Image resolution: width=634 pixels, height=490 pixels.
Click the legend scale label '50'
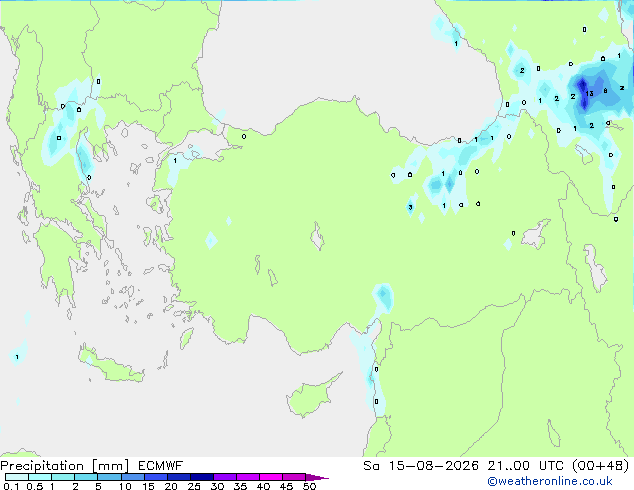[309, 486]
